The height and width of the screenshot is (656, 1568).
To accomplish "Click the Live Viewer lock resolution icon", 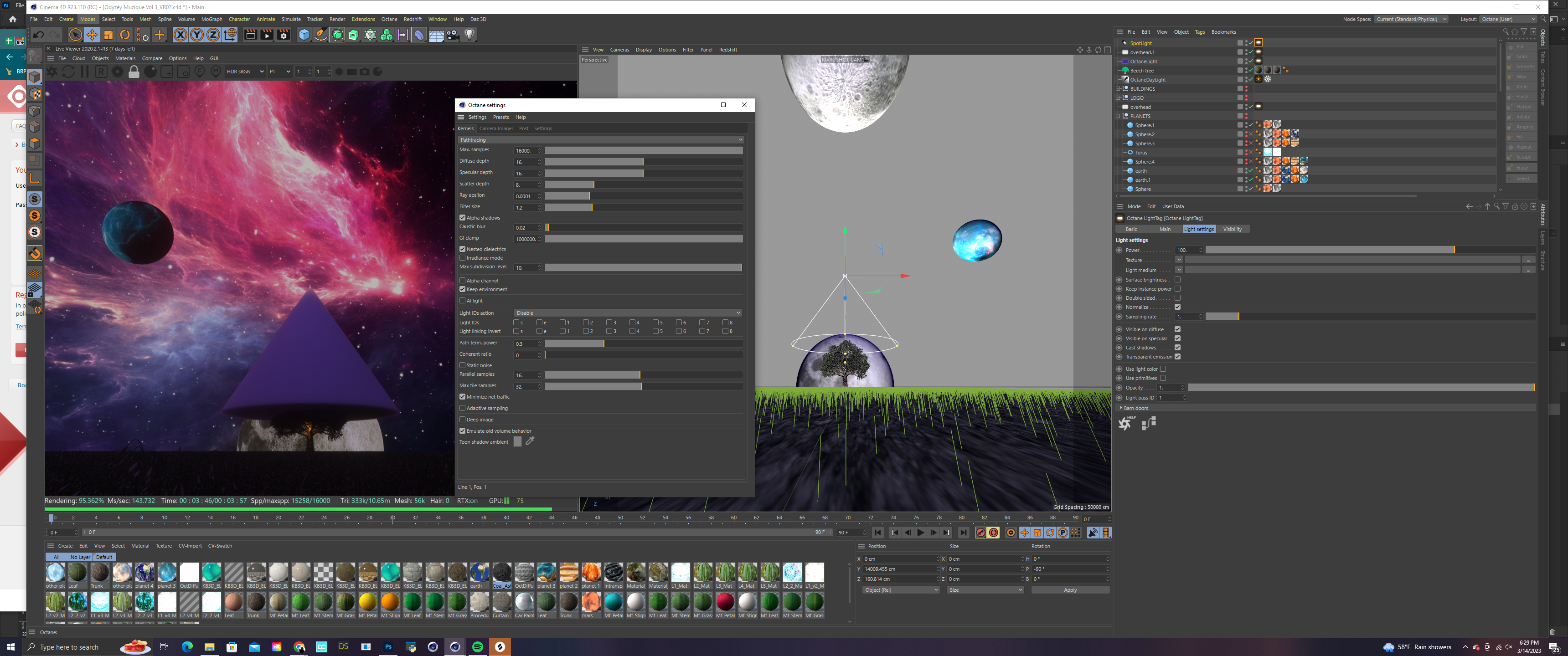I will (x=134, y=72).
